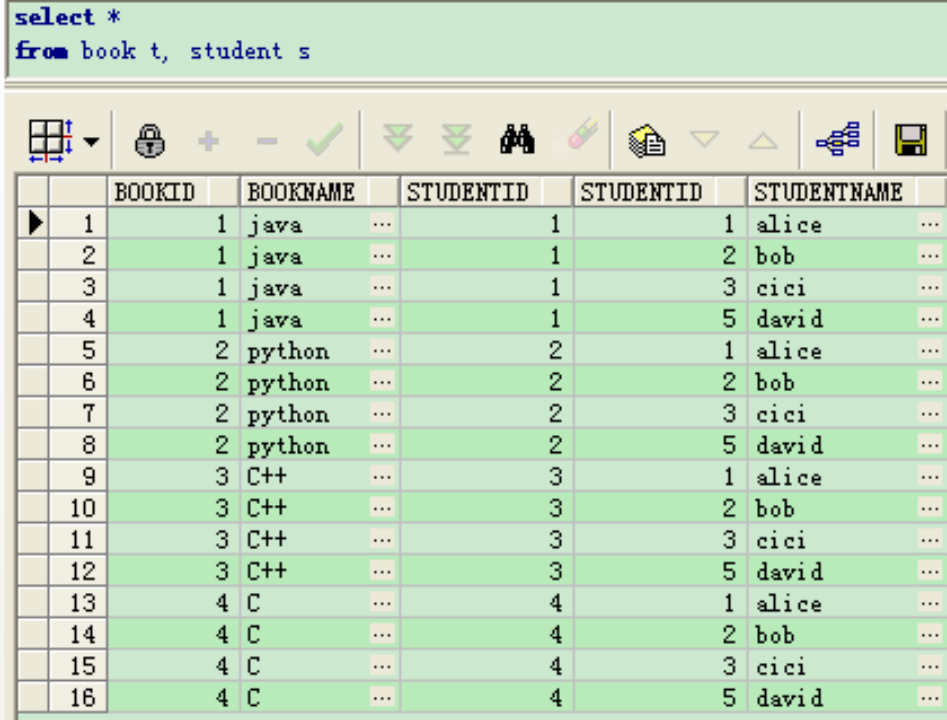Click the clear record eraser icon
947x720 pixels.
[x=582, y=134]
